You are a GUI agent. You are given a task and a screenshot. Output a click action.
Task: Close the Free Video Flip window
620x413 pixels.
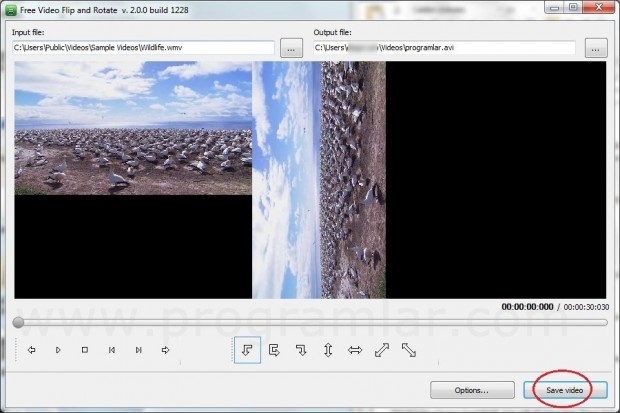599,8
